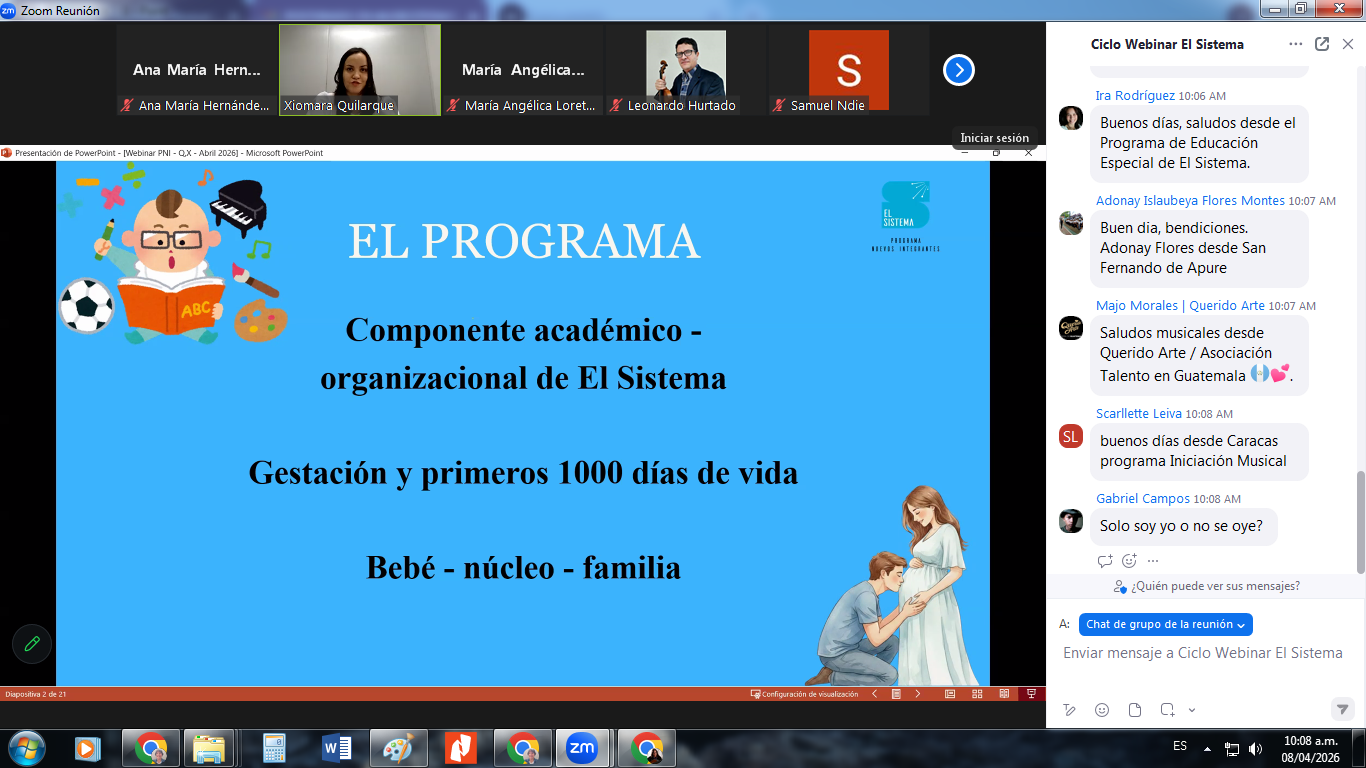The height and width of the screenshot is (768, 1366).
Task: Add emoji reaction to Gabriel Campos message
Action: pos(1129,561)
